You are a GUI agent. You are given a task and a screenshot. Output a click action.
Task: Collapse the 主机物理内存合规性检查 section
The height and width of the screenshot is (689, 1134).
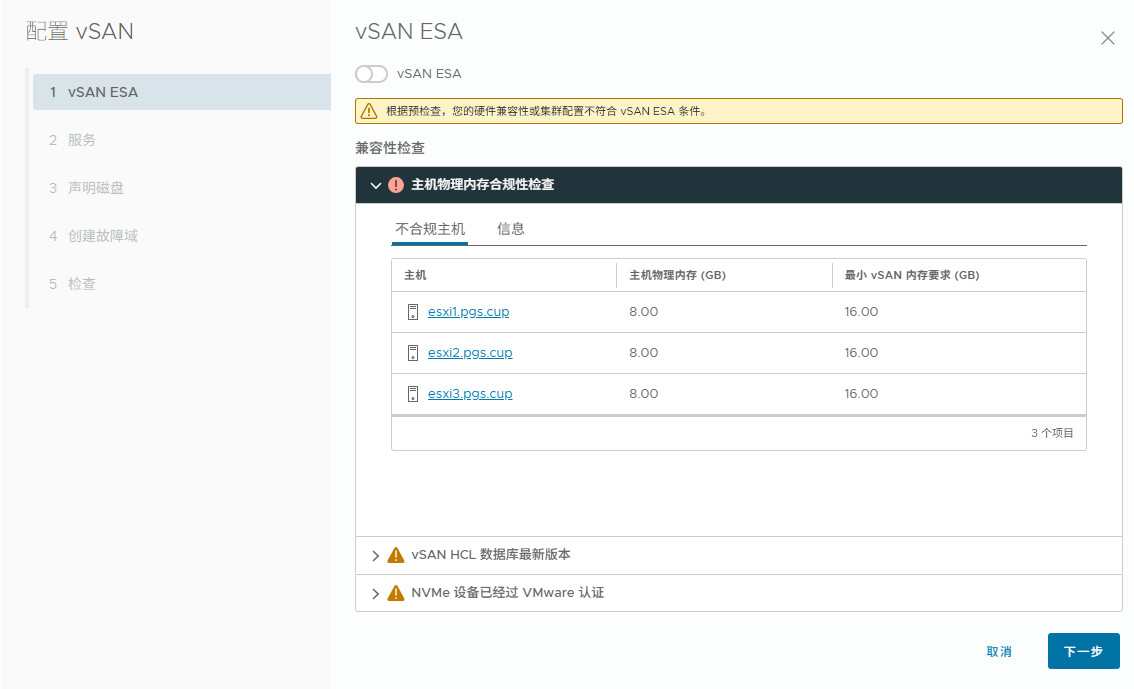coord(375,186)
